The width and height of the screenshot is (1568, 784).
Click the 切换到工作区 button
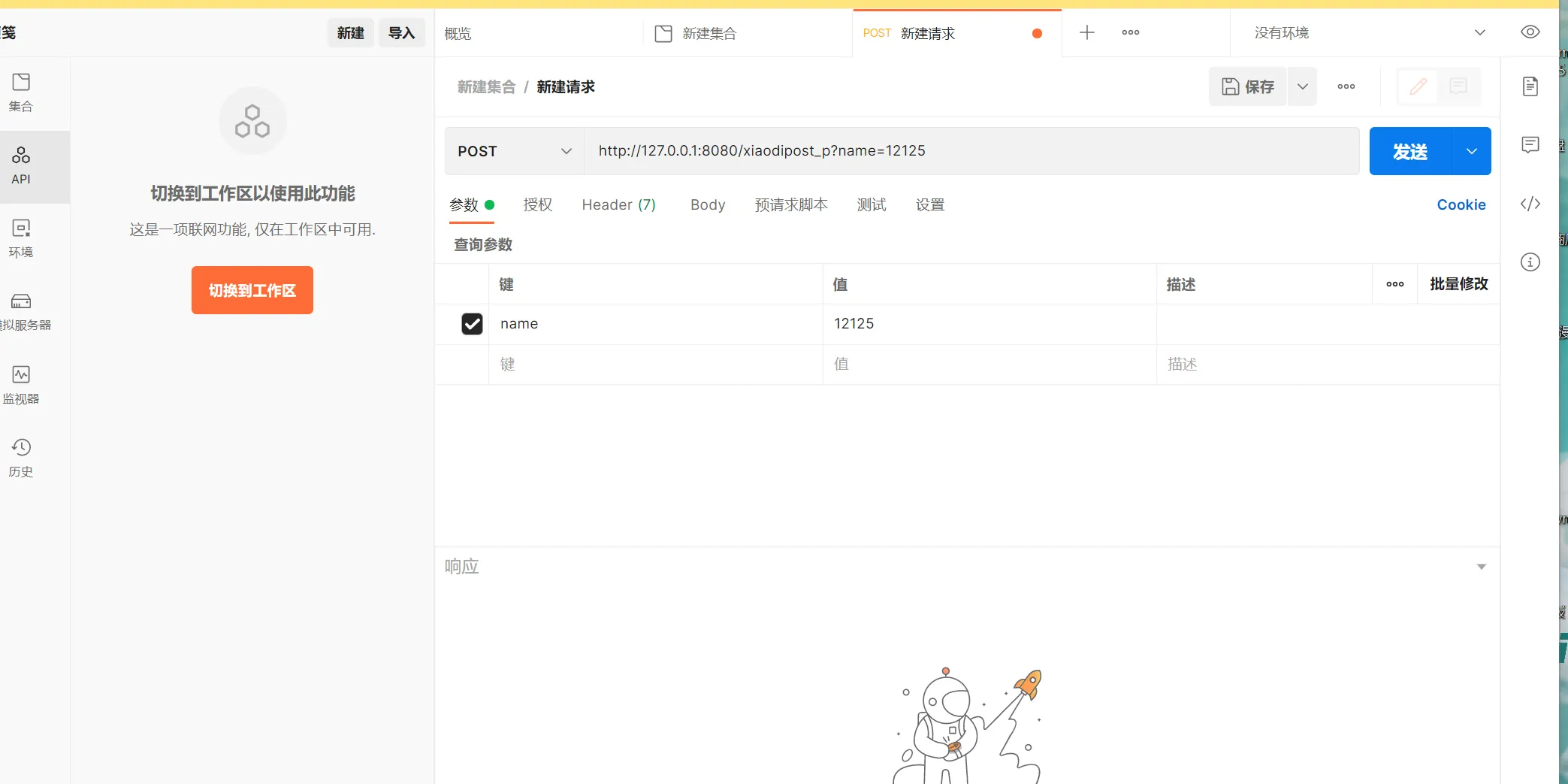tap(252, 290)
